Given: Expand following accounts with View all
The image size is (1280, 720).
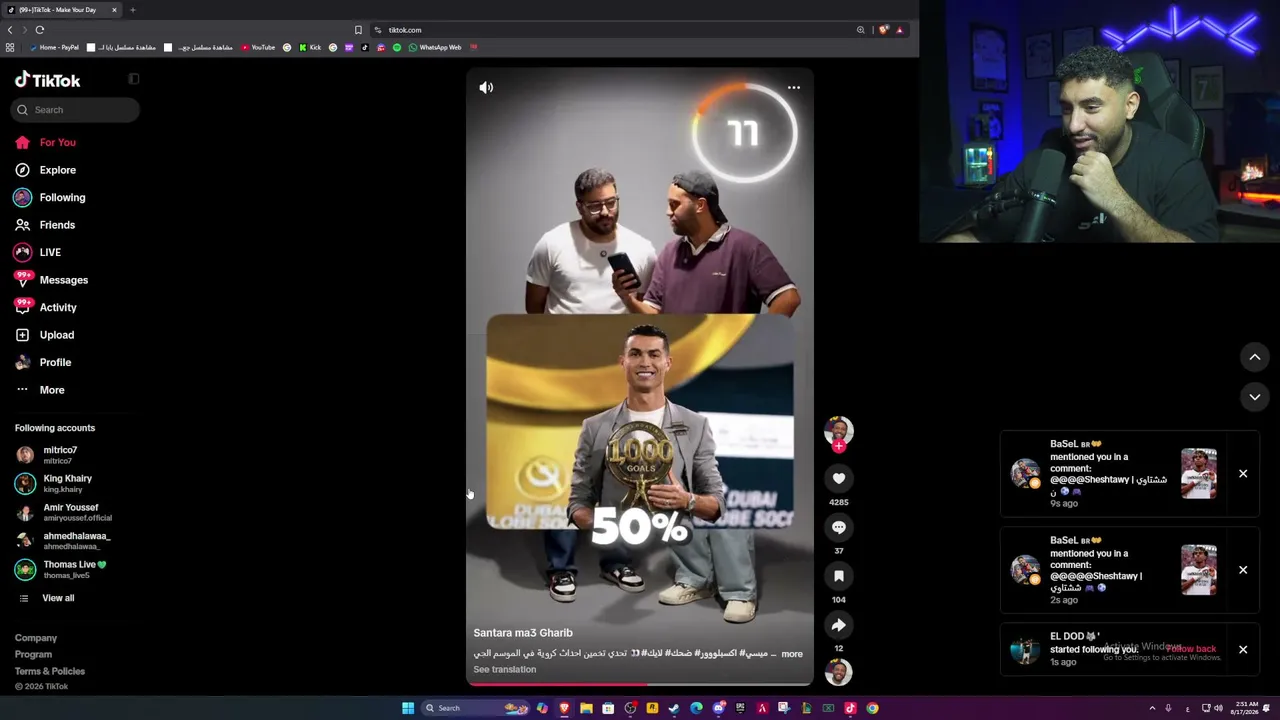Looking at the screenshot, I should (58, 598).
